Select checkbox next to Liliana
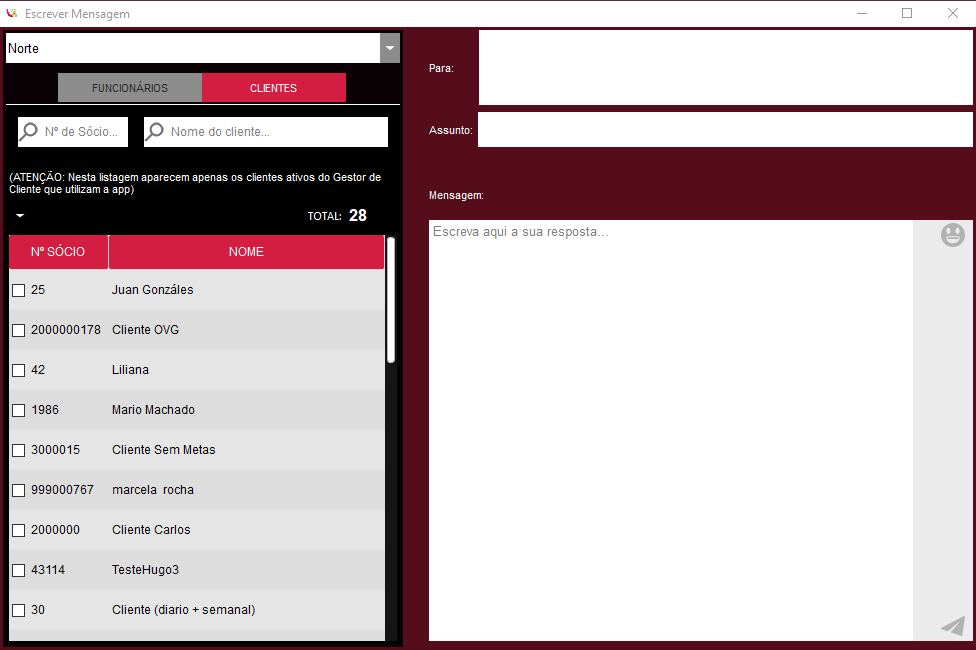The height and width of the screenshot is (650, 976). [19, 370]
